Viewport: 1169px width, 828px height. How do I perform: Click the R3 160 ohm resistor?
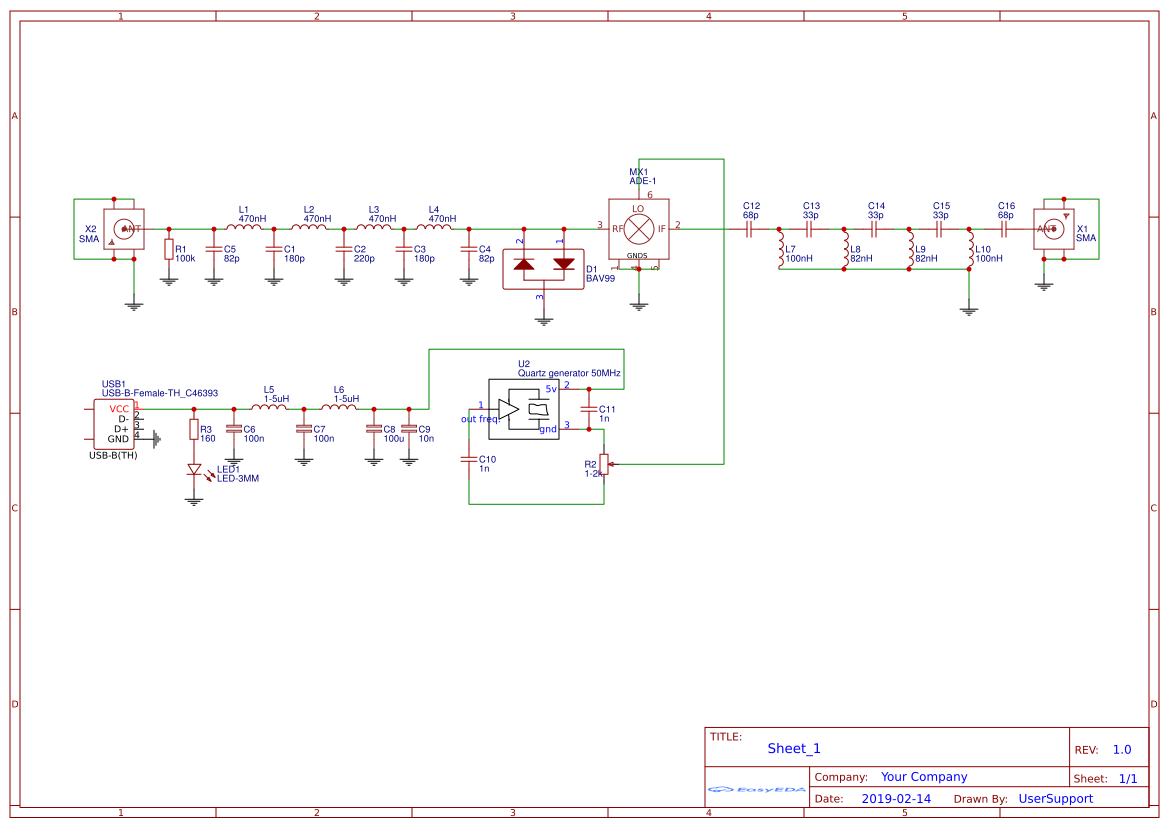pyautogui.click(x=194, y=431)
